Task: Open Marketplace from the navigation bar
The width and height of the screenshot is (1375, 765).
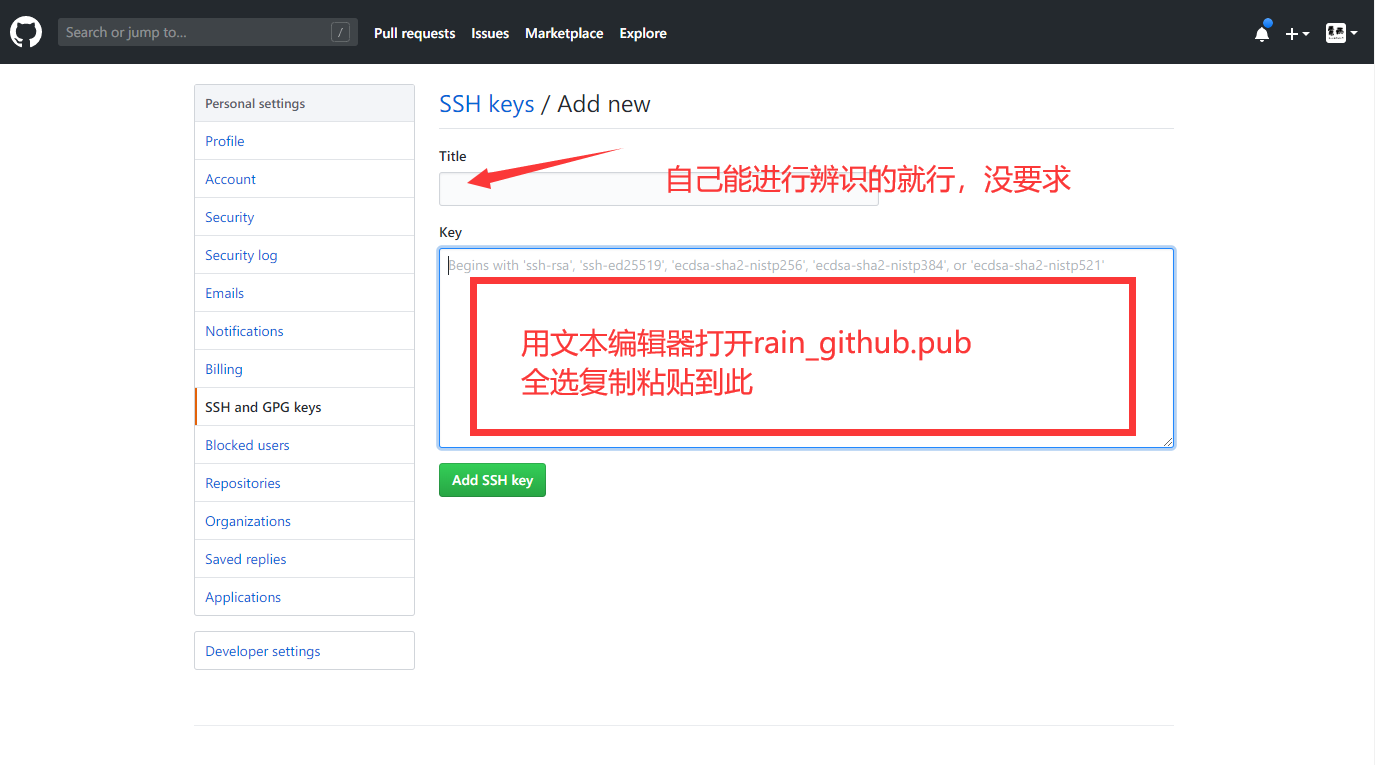Action: [x=563, y=33]
